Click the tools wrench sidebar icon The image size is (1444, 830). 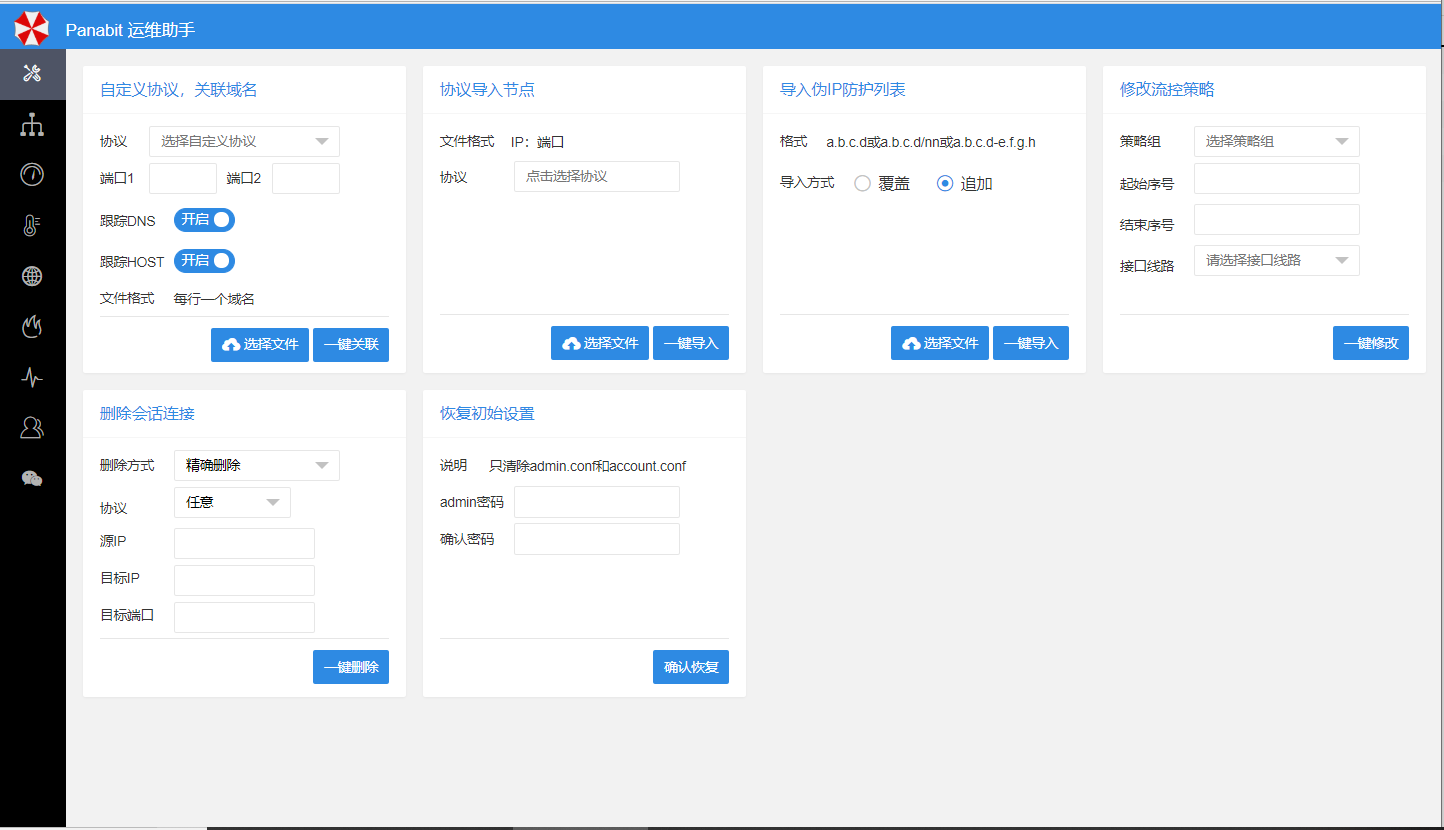click(32, 74)
